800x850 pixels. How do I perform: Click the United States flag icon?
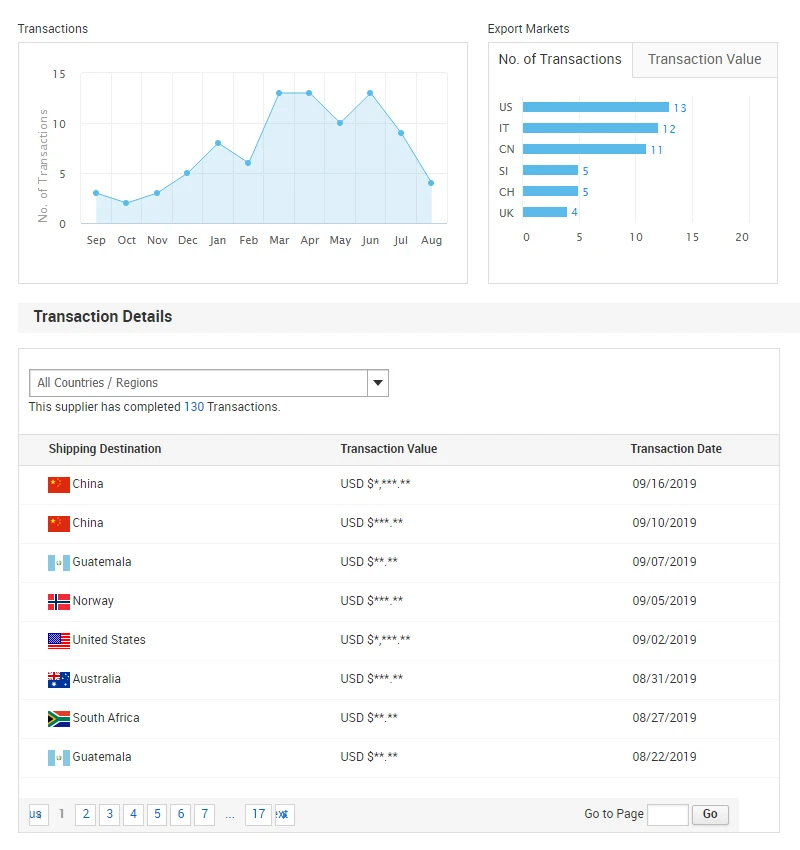click(58, 640)
